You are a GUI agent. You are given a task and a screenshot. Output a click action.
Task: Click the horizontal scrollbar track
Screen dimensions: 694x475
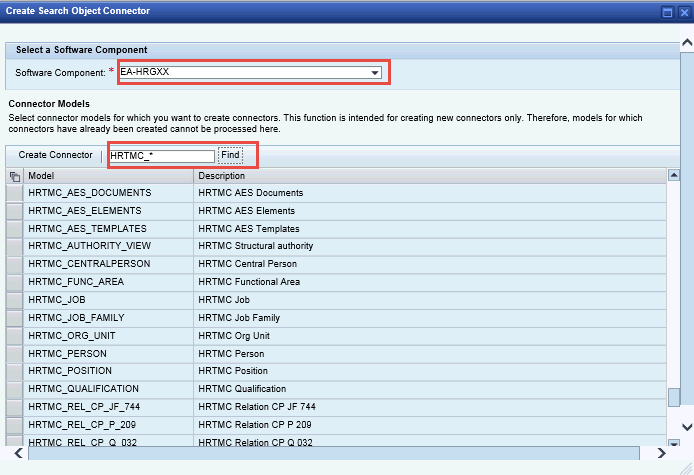[x=334, y=453]
